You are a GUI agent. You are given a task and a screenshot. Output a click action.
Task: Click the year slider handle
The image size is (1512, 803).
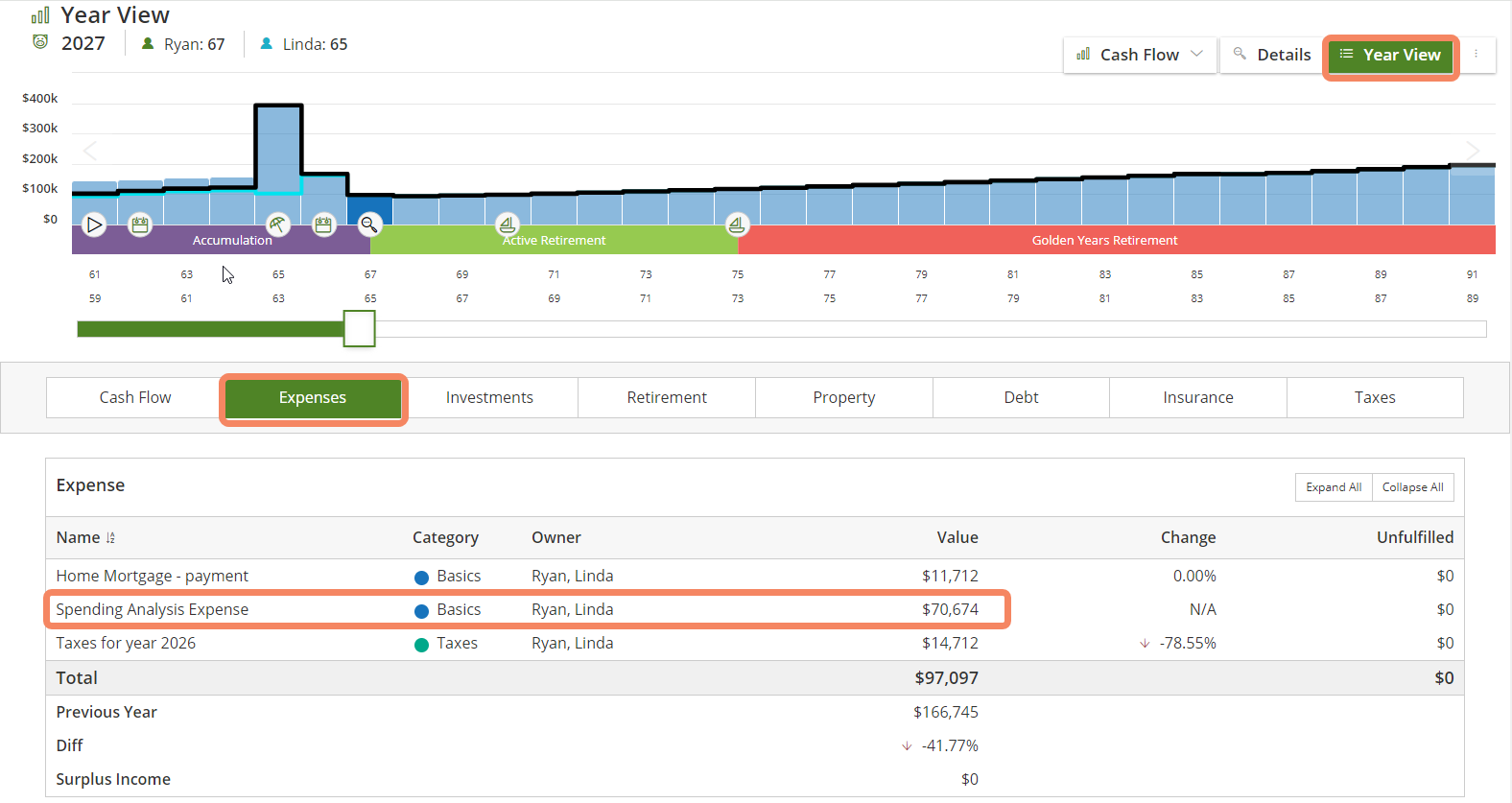click(360, 328)
